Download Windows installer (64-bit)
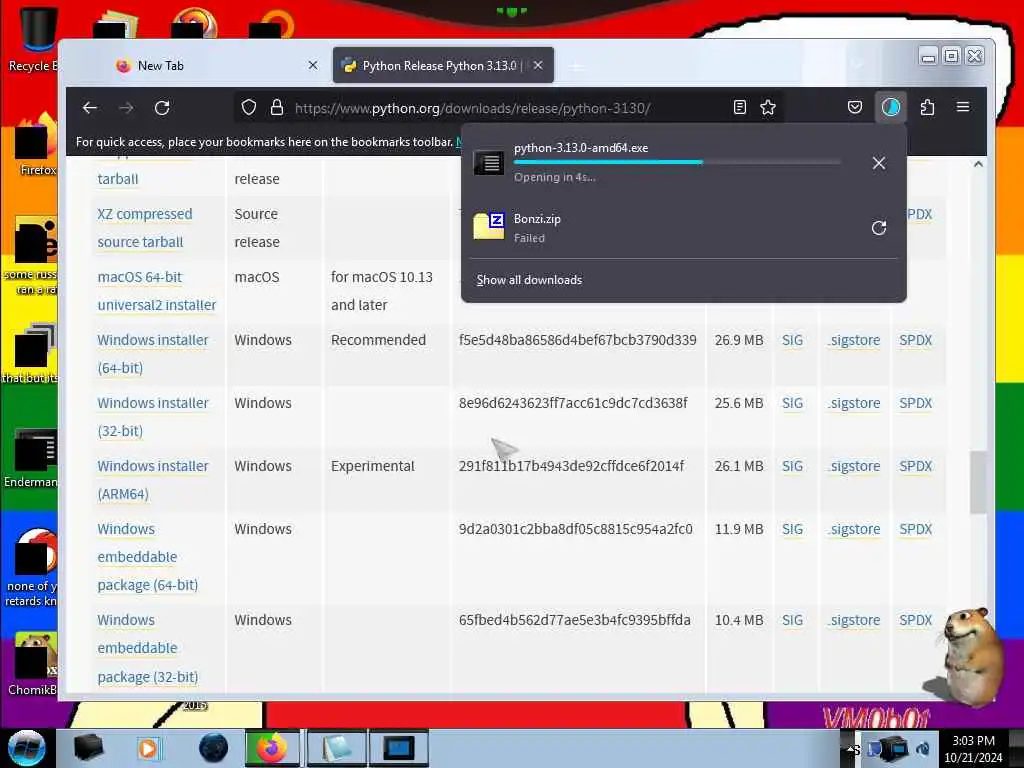Screen dimensions: 1024x768 pyautogui.click(x=153, y=353)
